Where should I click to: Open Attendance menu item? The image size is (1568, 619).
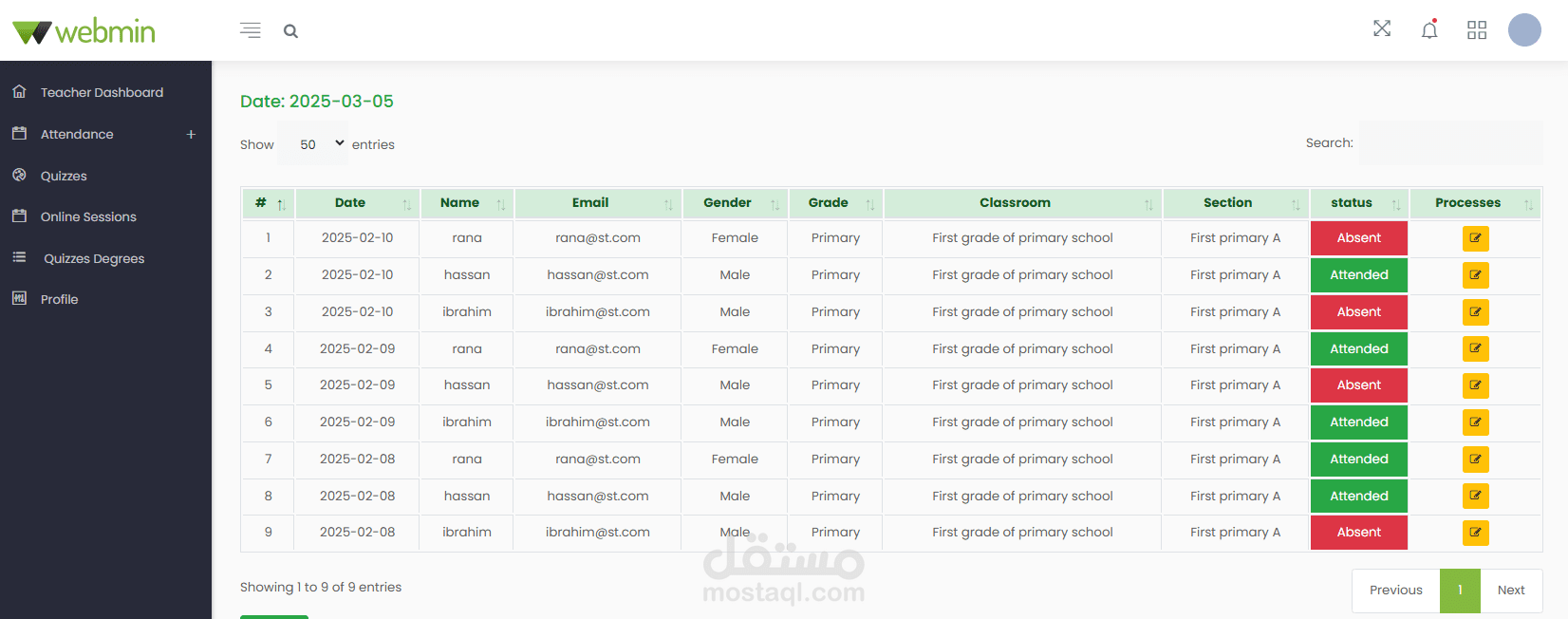click(x=77, y=134)
